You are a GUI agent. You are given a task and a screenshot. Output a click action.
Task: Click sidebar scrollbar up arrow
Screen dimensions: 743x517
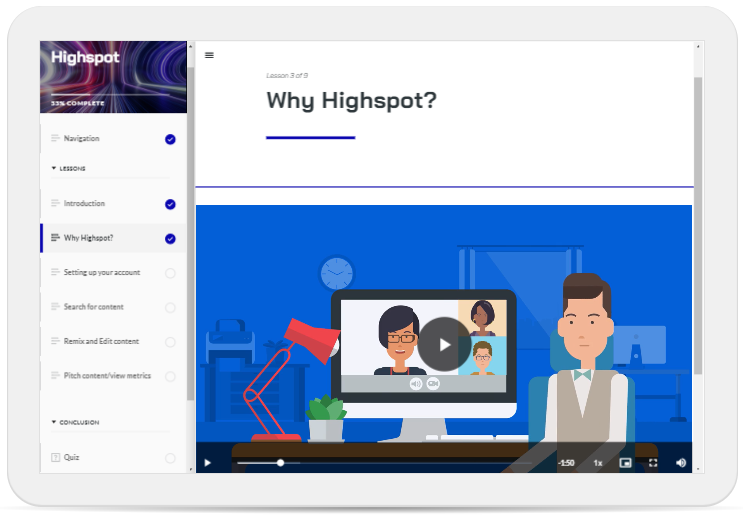tap(190, 46)
